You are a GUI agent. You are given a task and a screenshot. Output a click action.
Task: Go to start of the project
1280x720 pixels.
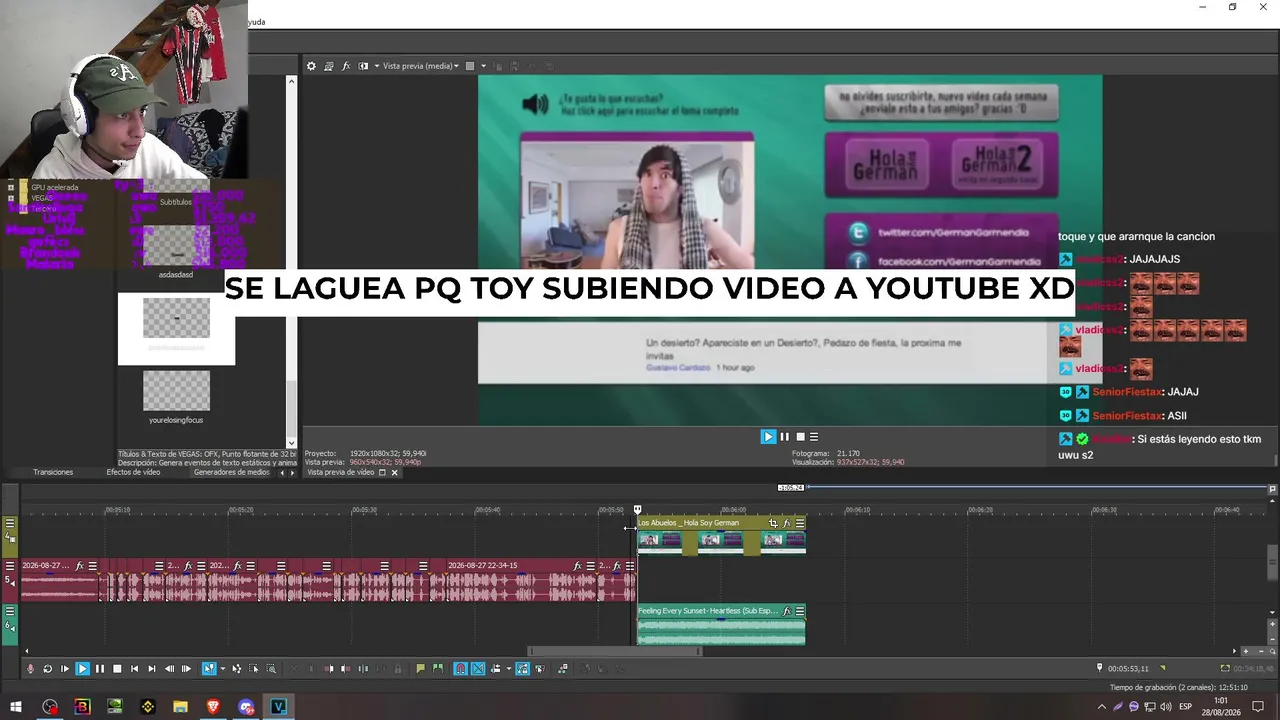pos(134,669)
